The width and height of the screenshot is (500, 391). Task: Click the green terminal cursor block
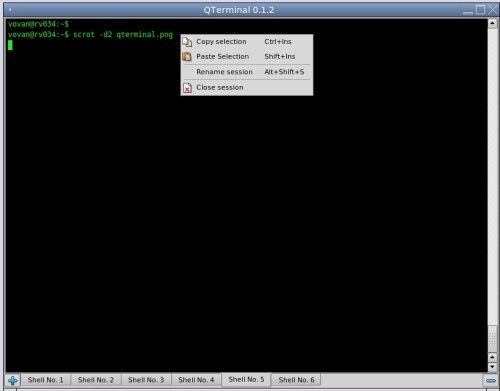pos(10,45)
